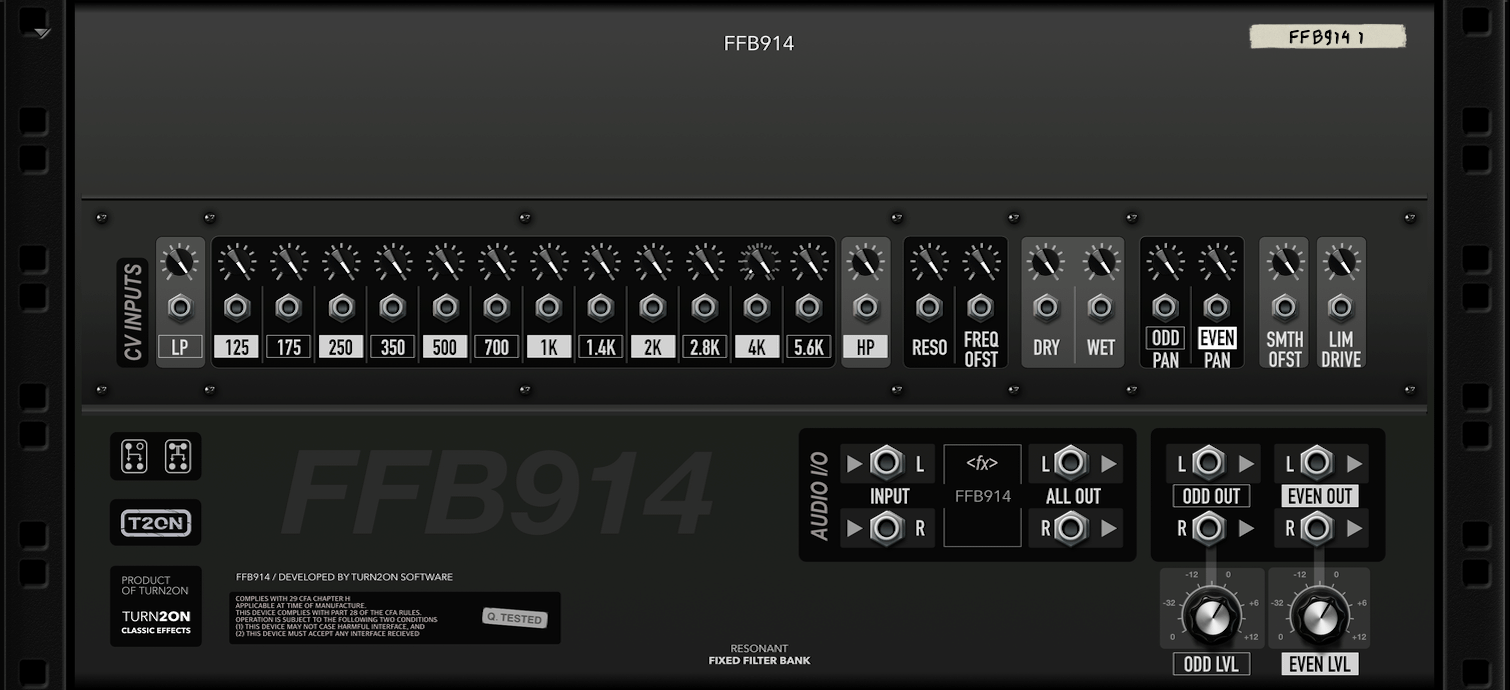This screenshot has height=690, width=1510.
Task: Click the Resonant Fixed Filter Bank caption
Action: click(x=759, y=654)
